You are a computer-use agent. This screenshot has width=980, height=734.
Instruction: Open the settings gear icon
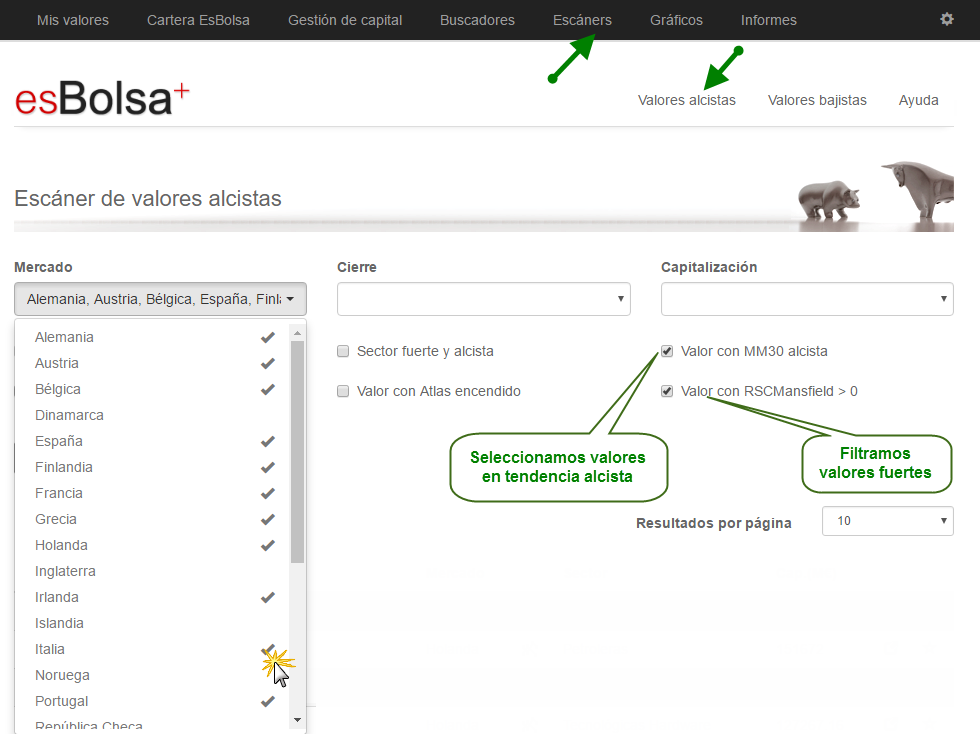(947, 19)
